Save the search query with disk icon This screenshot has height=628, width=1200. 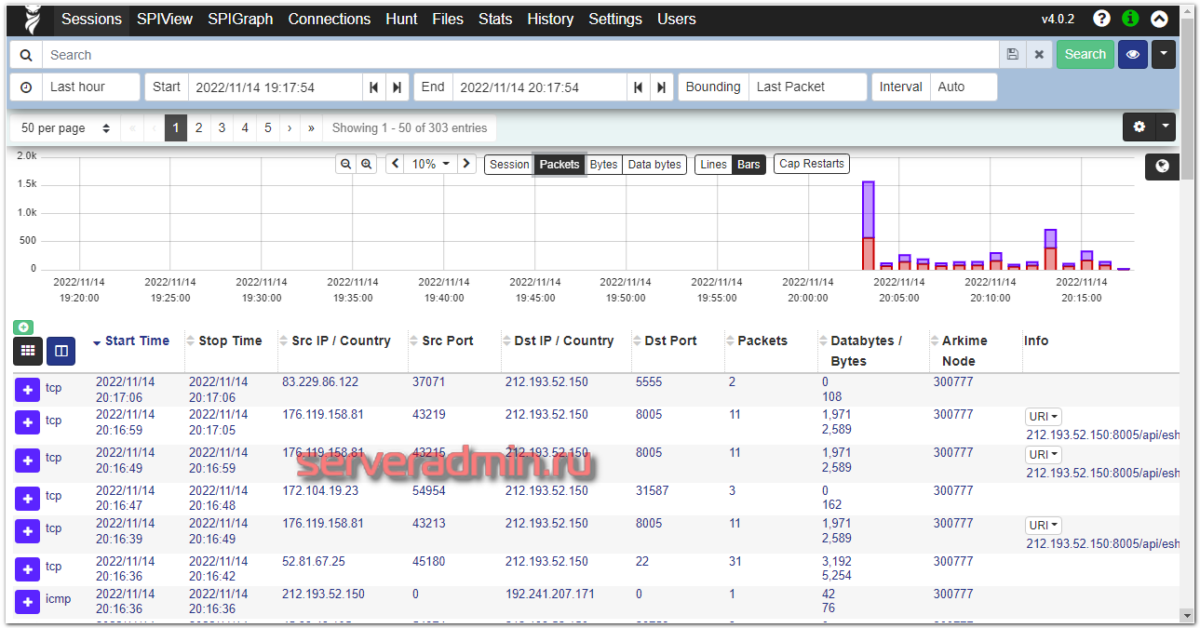(1013, 55)
